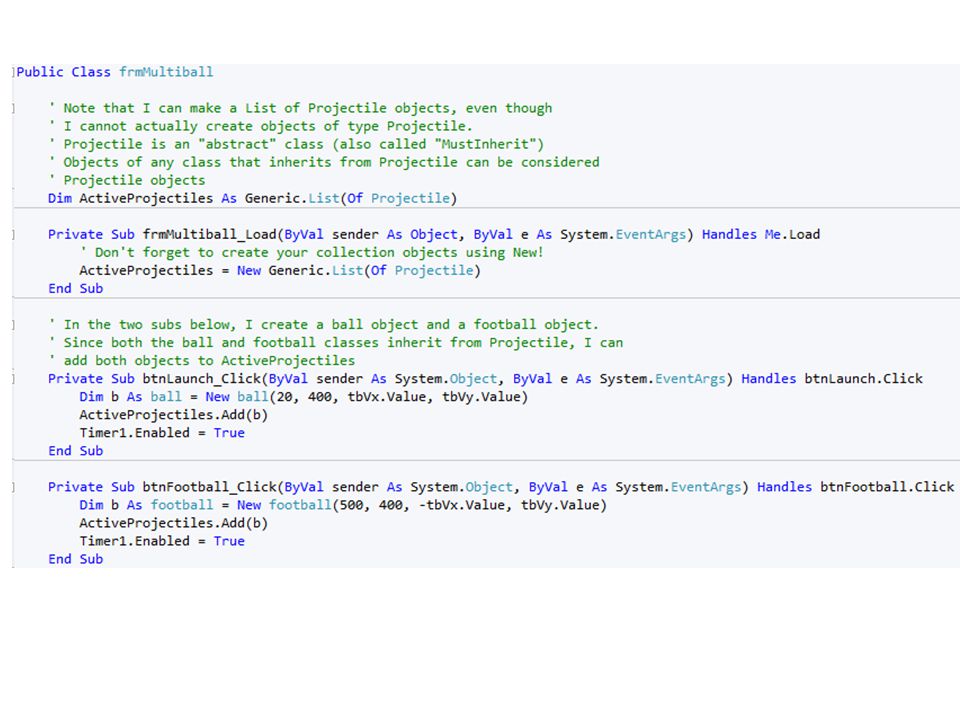Collapse the btnLaunch_Click sub outline marker
This screenshot has width=960, height=720.
[13, 379]
